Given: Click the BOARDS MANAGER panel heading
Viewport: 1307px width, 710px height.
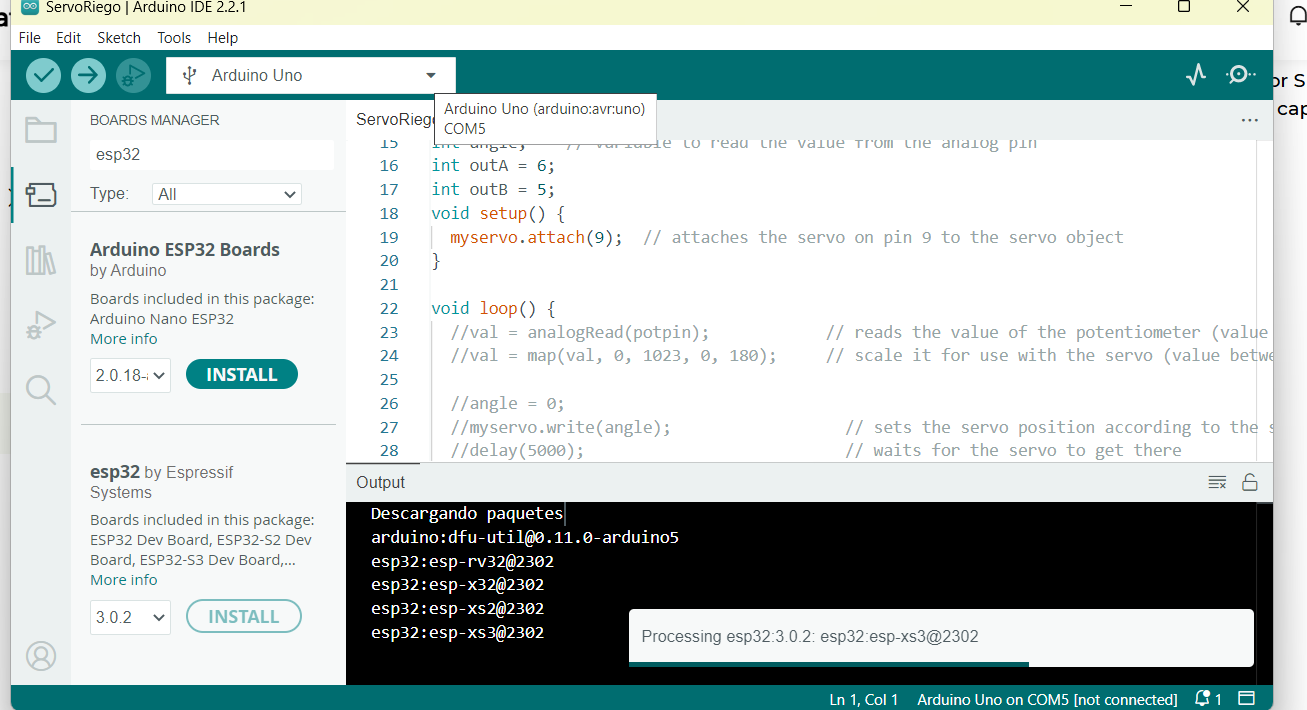Looking at the screenshot, I should (x=155, y=120).
